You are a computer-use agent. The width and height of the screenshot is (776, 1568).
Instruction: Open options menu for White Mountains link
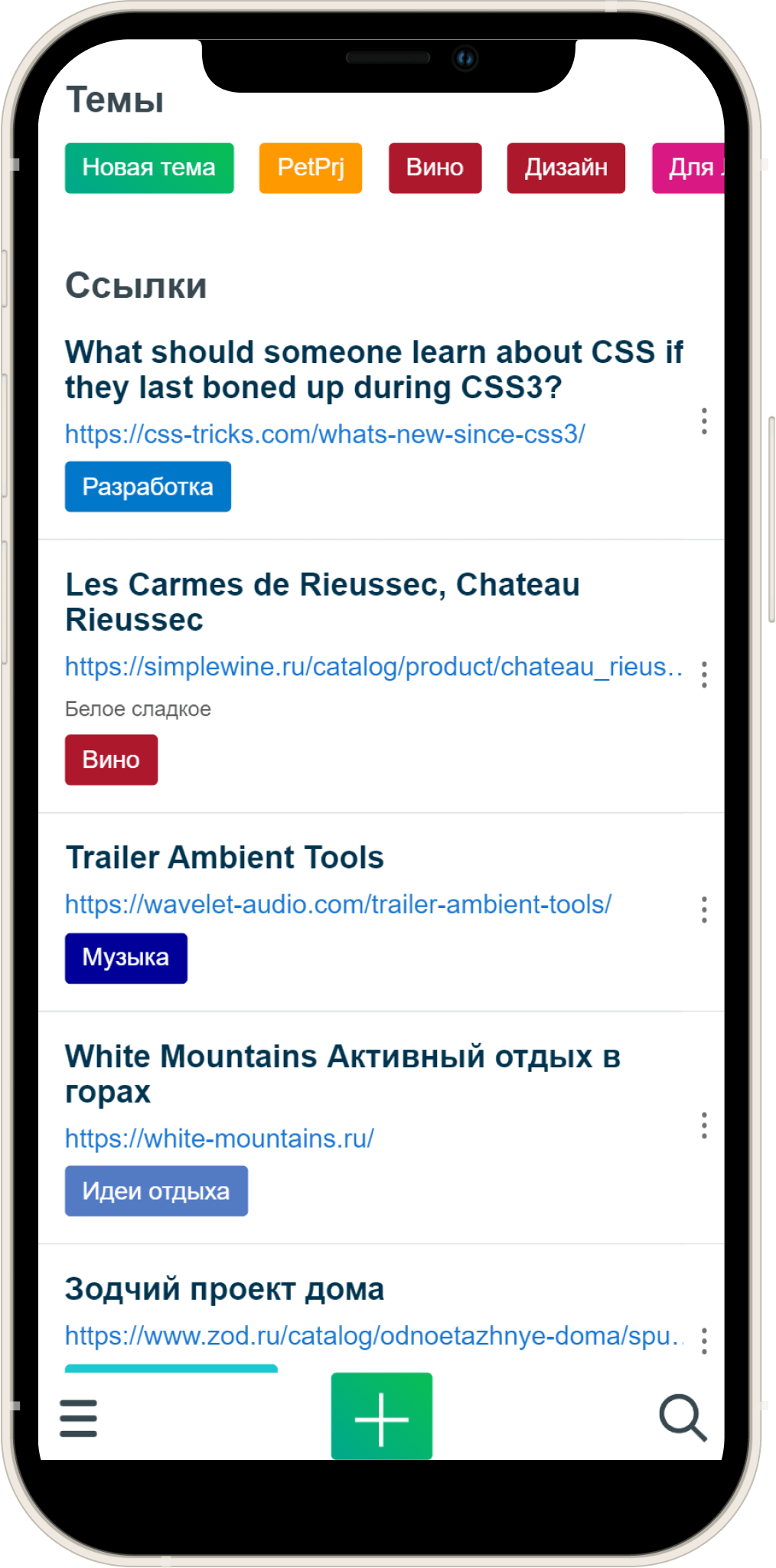[x=704, y=1125]
